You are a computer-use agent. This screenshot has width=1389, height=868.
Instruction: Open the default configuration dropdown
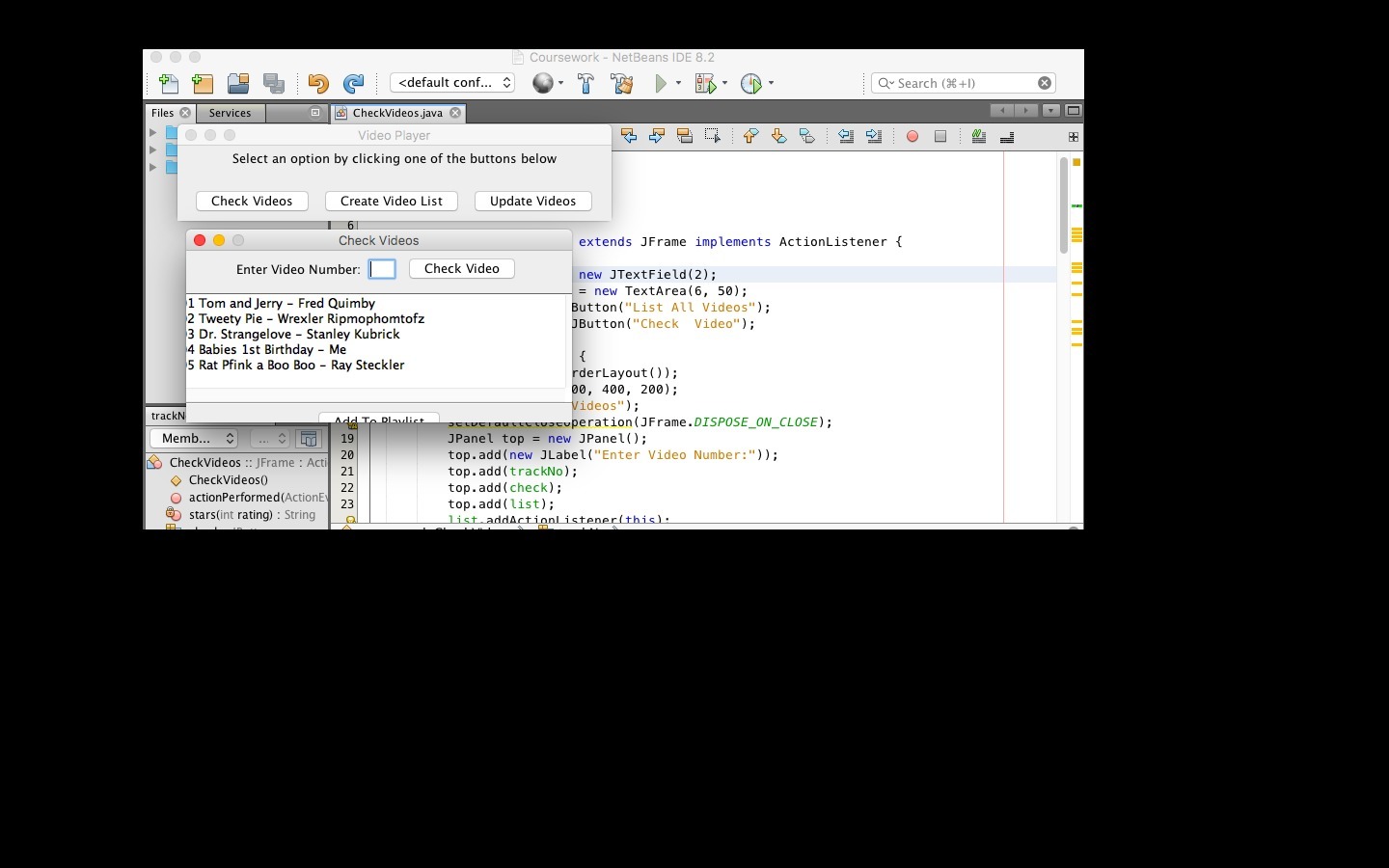click(452, 83)
